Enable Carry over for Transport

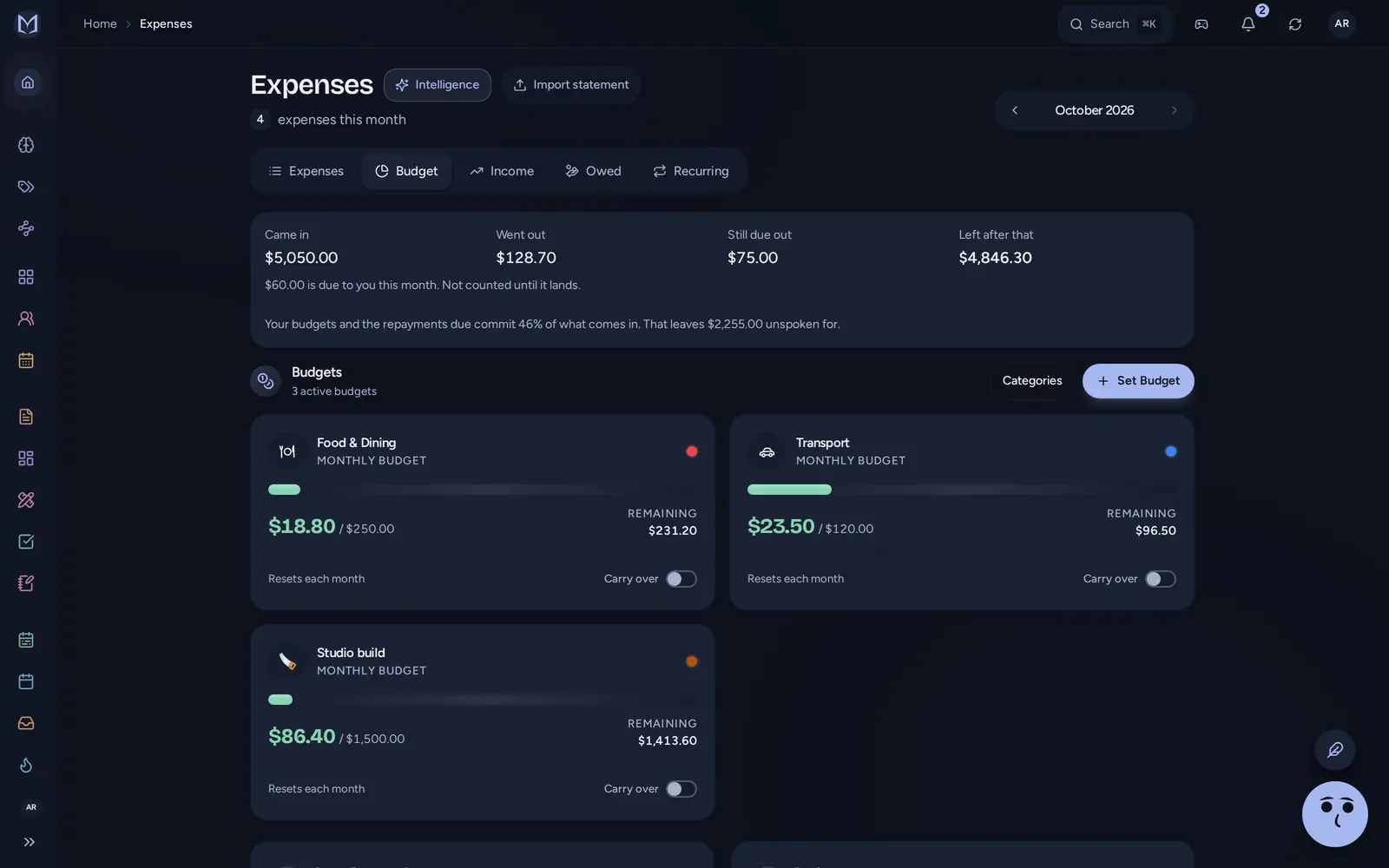coord(1161,579)
